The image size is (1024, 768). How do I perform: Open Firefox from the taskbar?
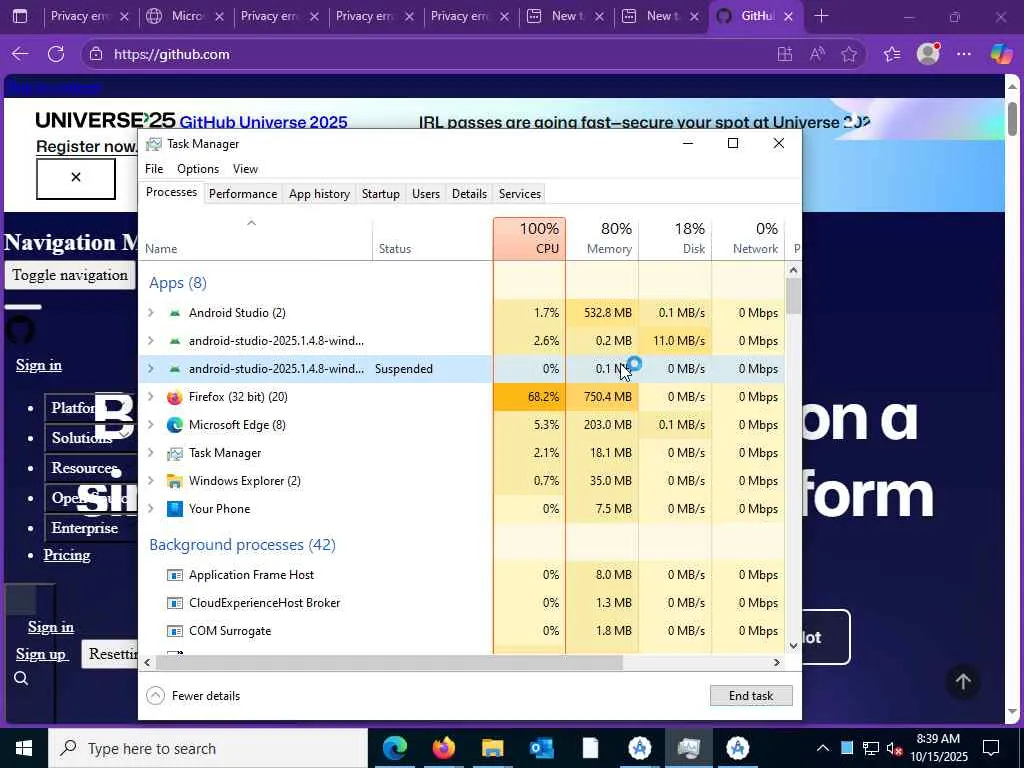[443, 748]
